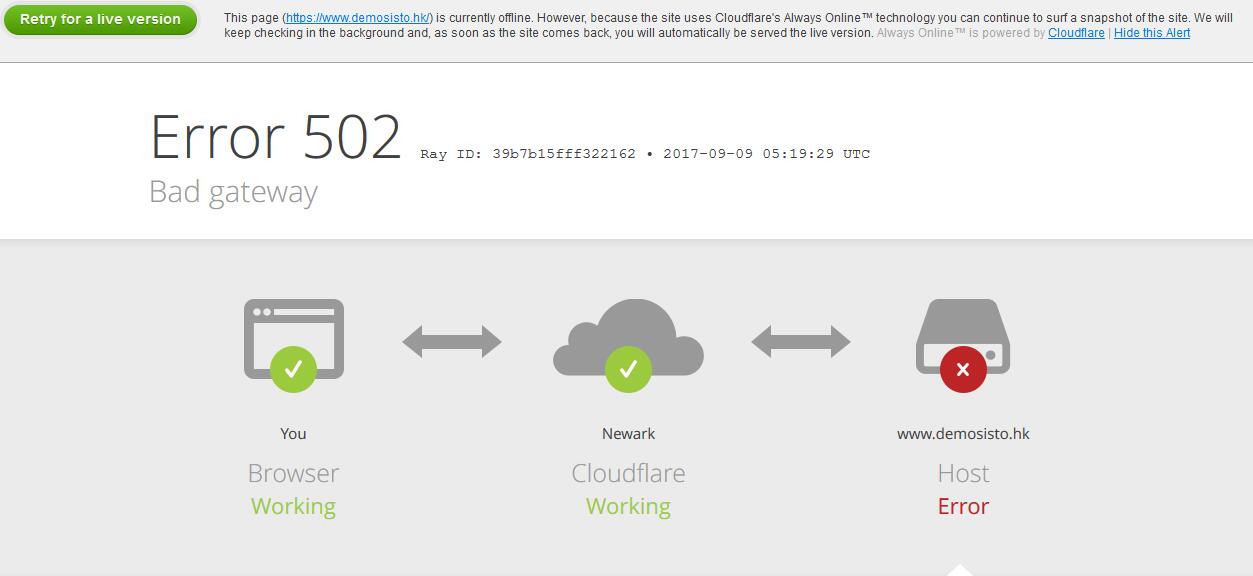Screen dimensions: 1253x576
Task: Click the arrow between cloud and host
Action: (801, 342)
